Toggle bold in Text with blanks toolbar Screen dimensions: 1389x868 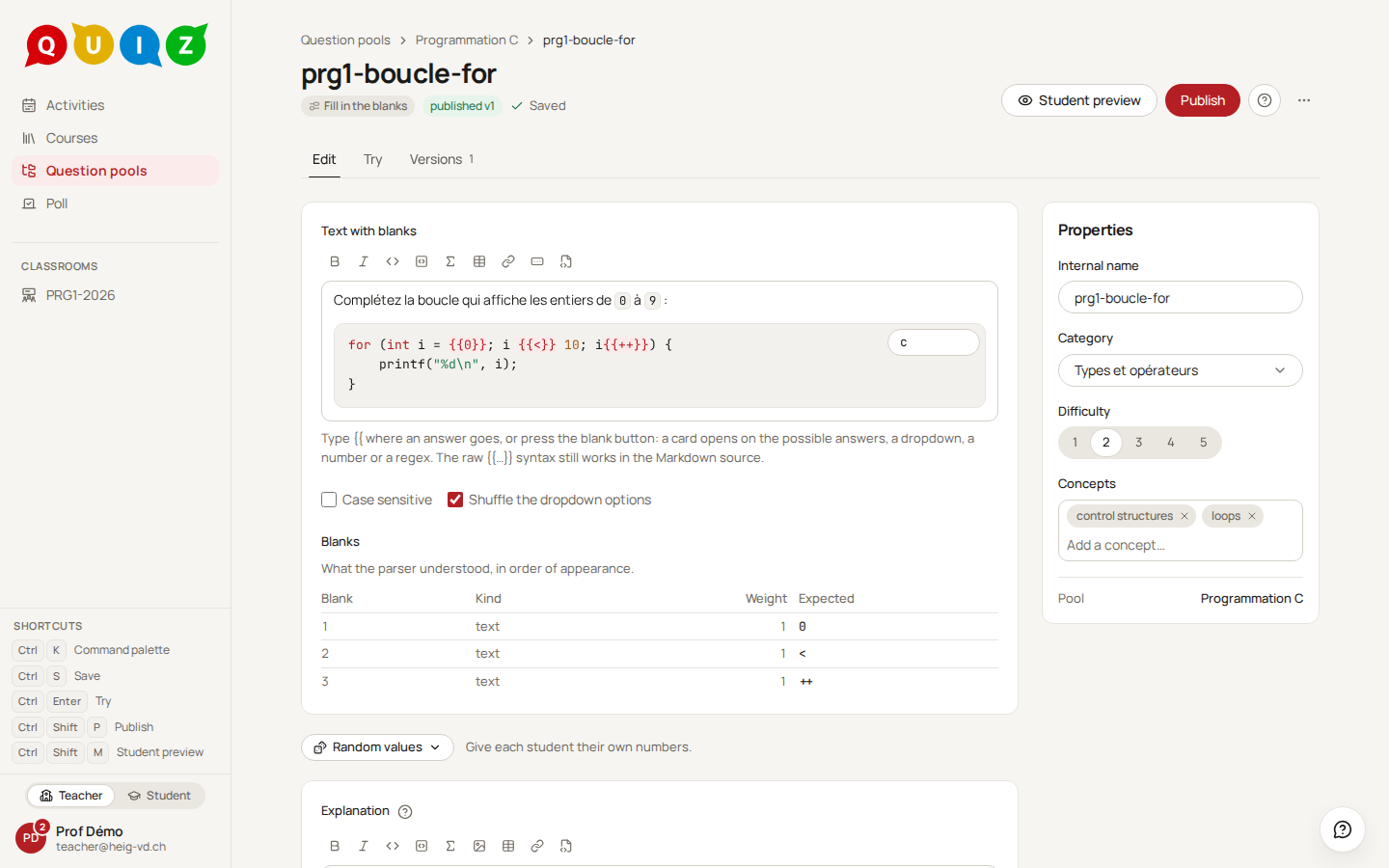(335, 261)
